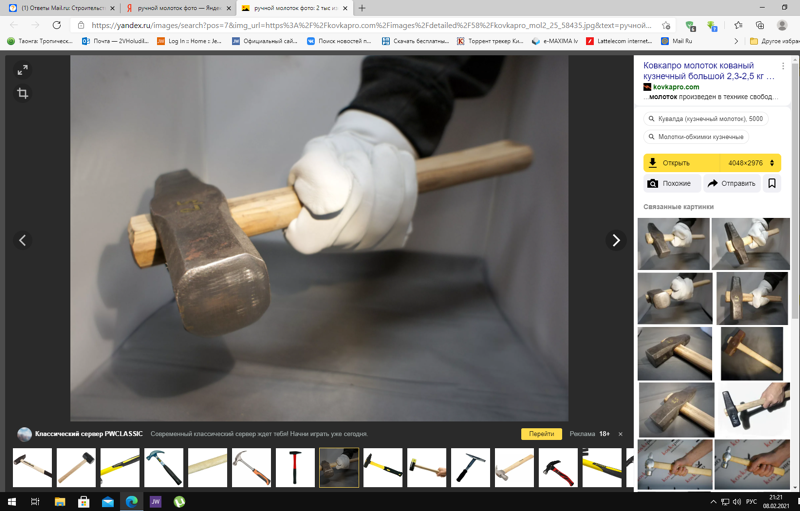Close the active ручной молоток tab
Screen dimensions: 800x511
pos(345,8)
